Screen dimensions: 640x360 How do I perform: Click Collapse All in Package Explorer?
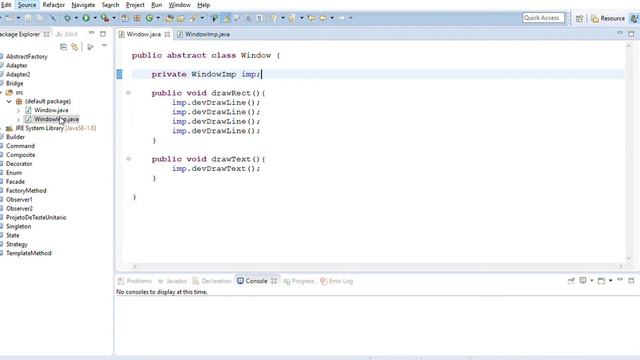pos(63,47)
